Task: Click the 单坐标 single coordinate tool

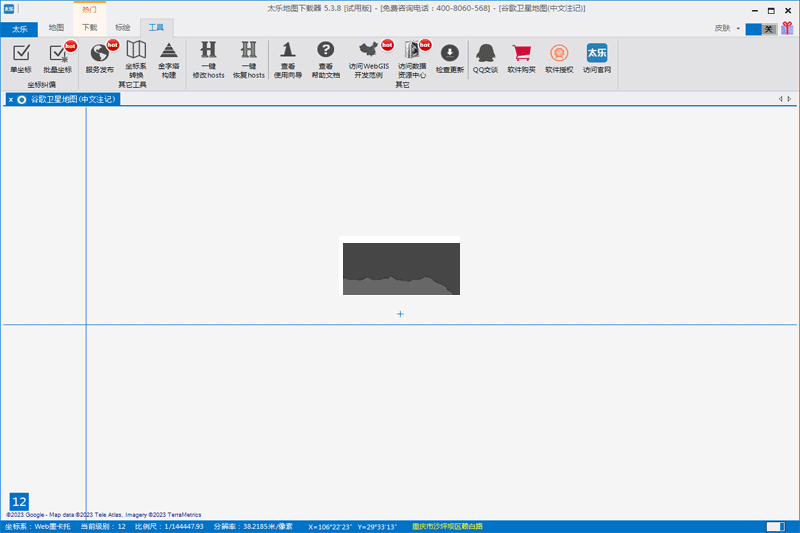Action: (20, 58)
